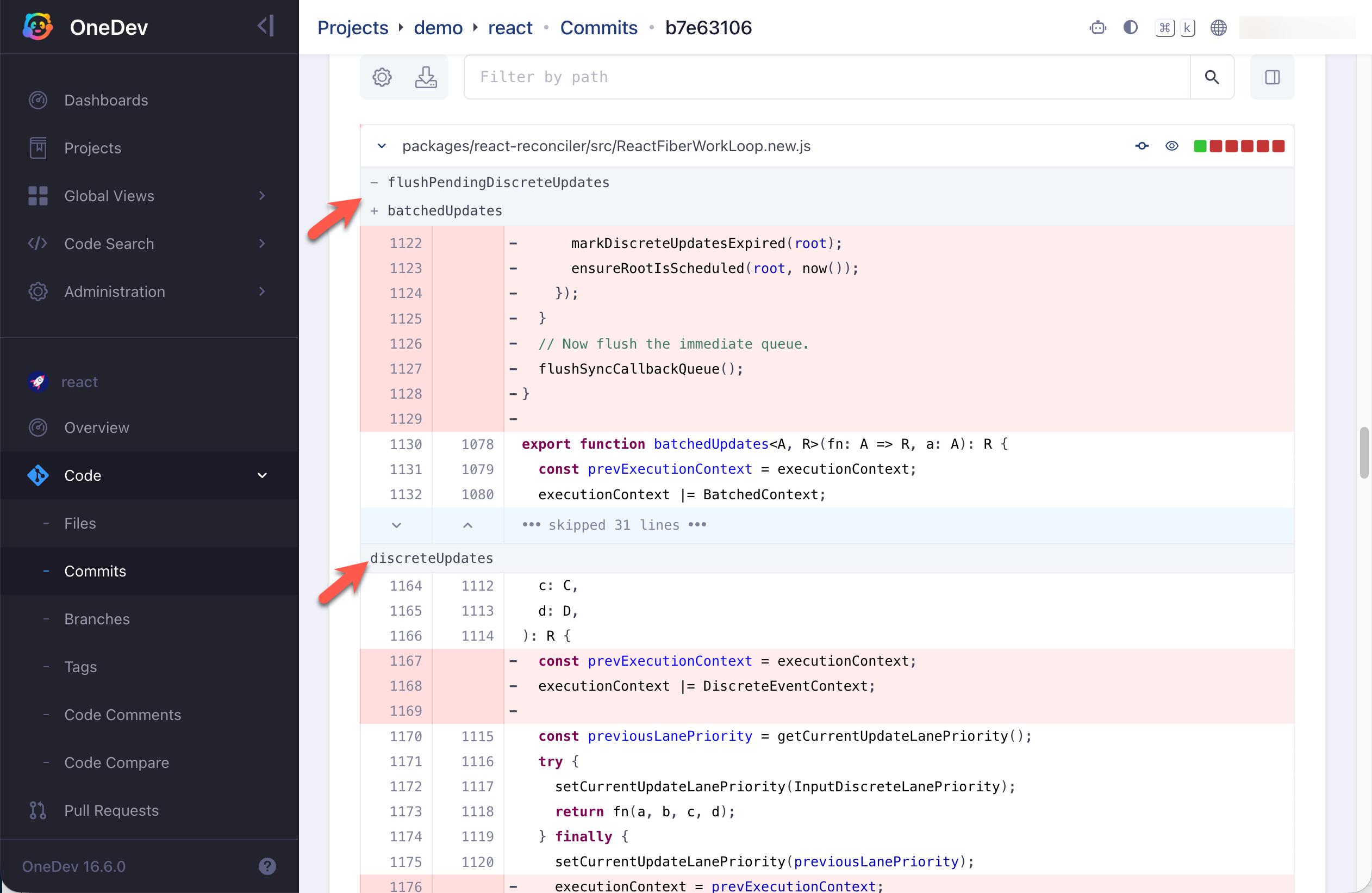The height and width of the screenshot is (893, 1372).
Task: Open Tags in the sidebar
Action: pyautogui.click(x=80, y=667)
